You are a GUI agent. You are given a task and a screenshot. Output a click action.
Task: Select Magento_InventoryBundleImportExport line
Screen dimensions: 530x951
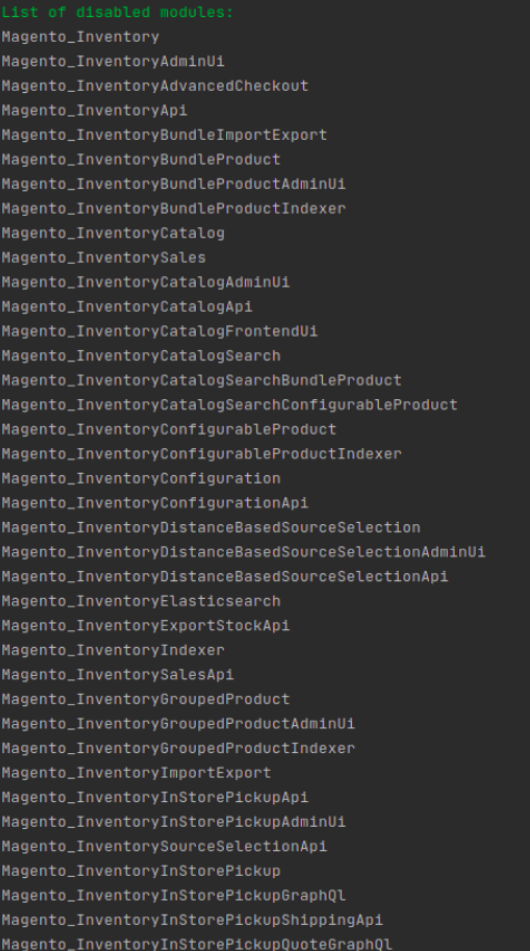[x=164, y=135]
